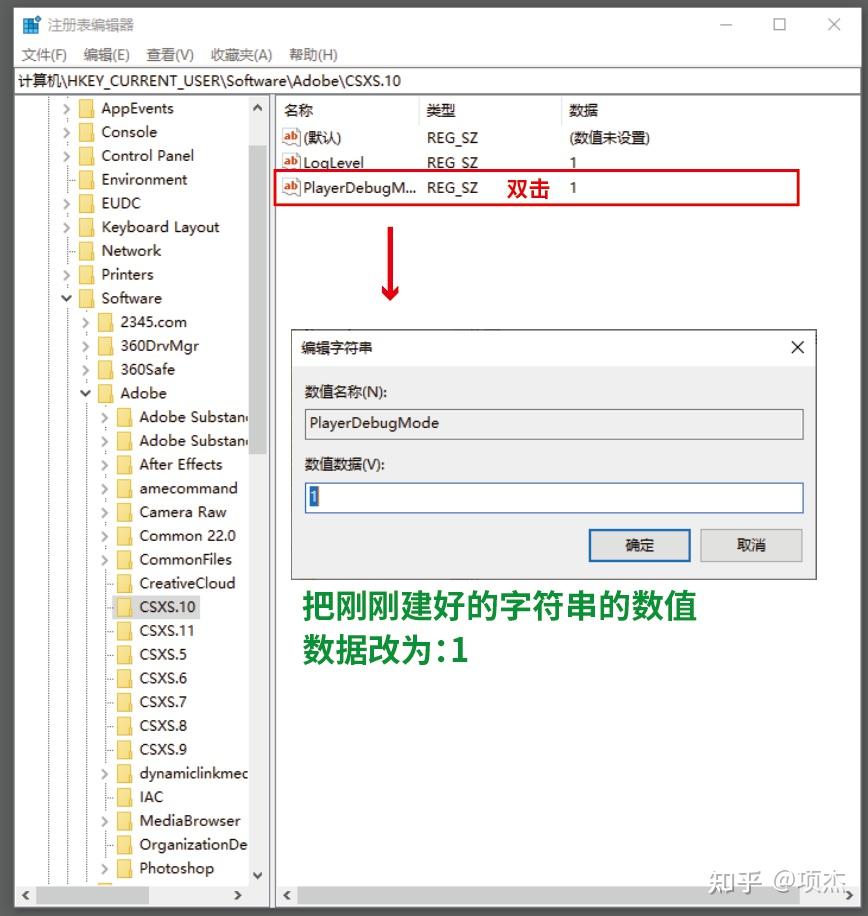Screen dimensions: 868x916
Task: Collapse the Adobe tree node
Action: click(x=84, y=393)
